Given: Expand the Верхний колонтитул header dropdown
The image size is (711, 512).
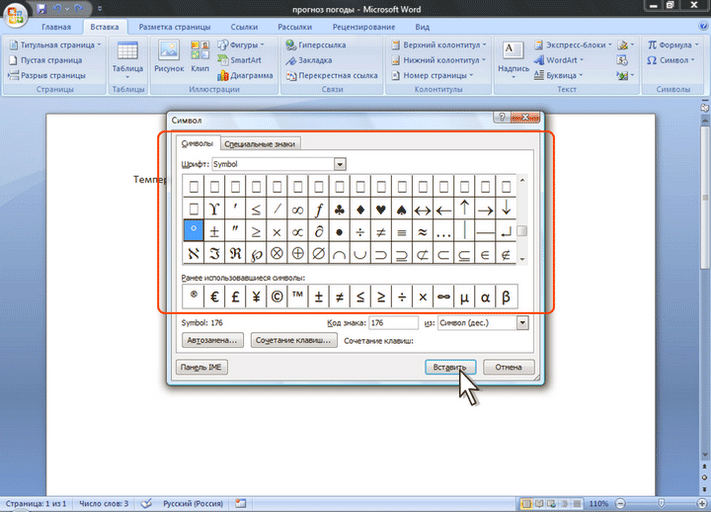Looking at the screenshot, I should pos(484,45).
